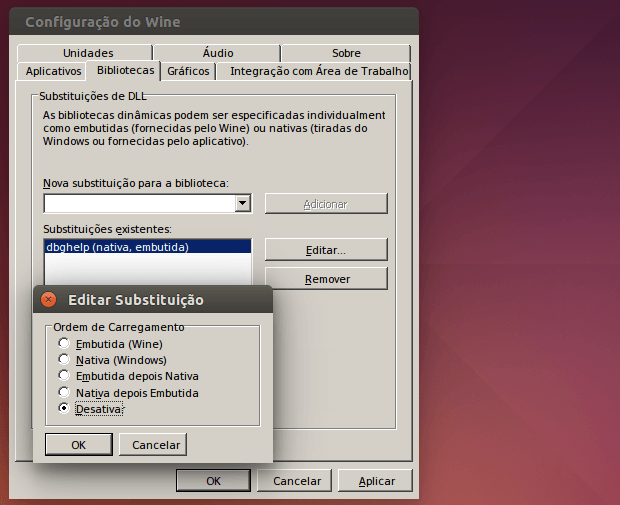Confirm with OK in Editar Substituição dialog
Screen dimensions: 620x505
click(79, 444)
